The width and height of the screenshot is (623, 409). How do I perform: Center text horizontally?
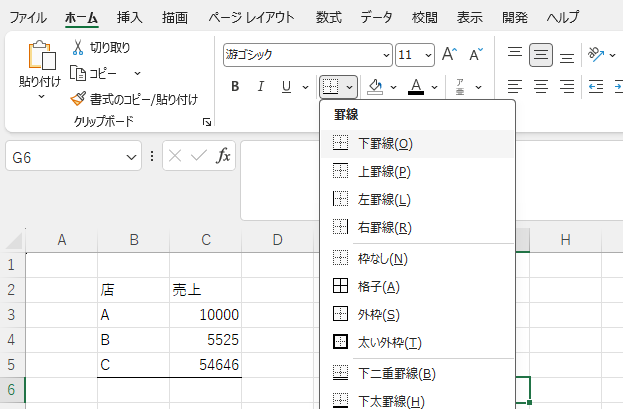click(541, 86)
